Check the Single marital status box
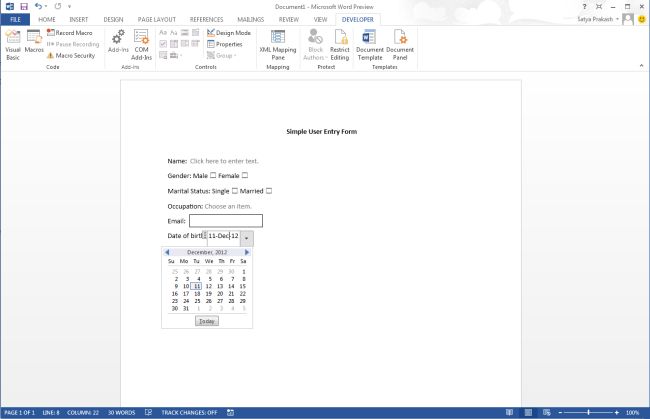650x419 pixels. [x=235, y=191]
